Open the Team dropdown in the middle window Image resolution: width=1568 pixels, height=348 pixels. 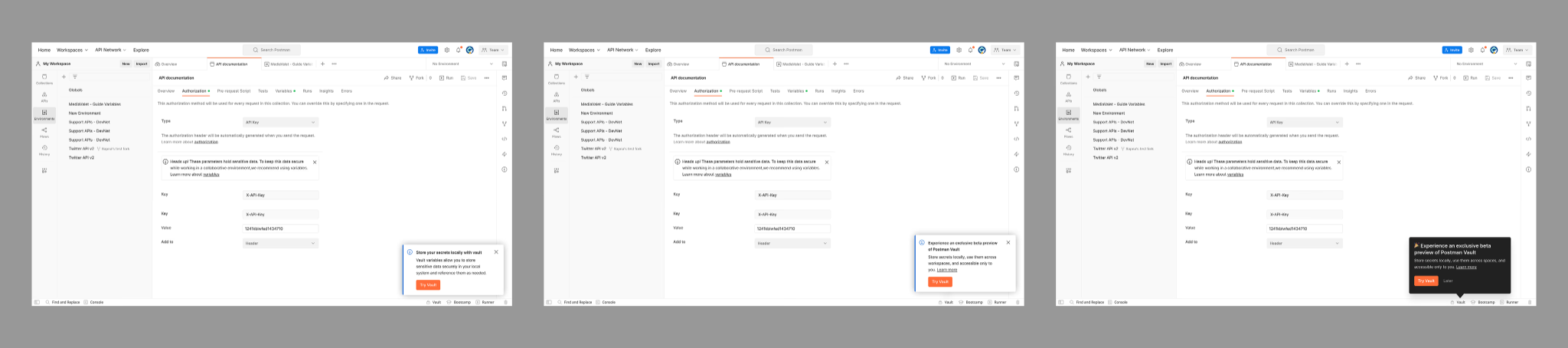pos(1006,50)
